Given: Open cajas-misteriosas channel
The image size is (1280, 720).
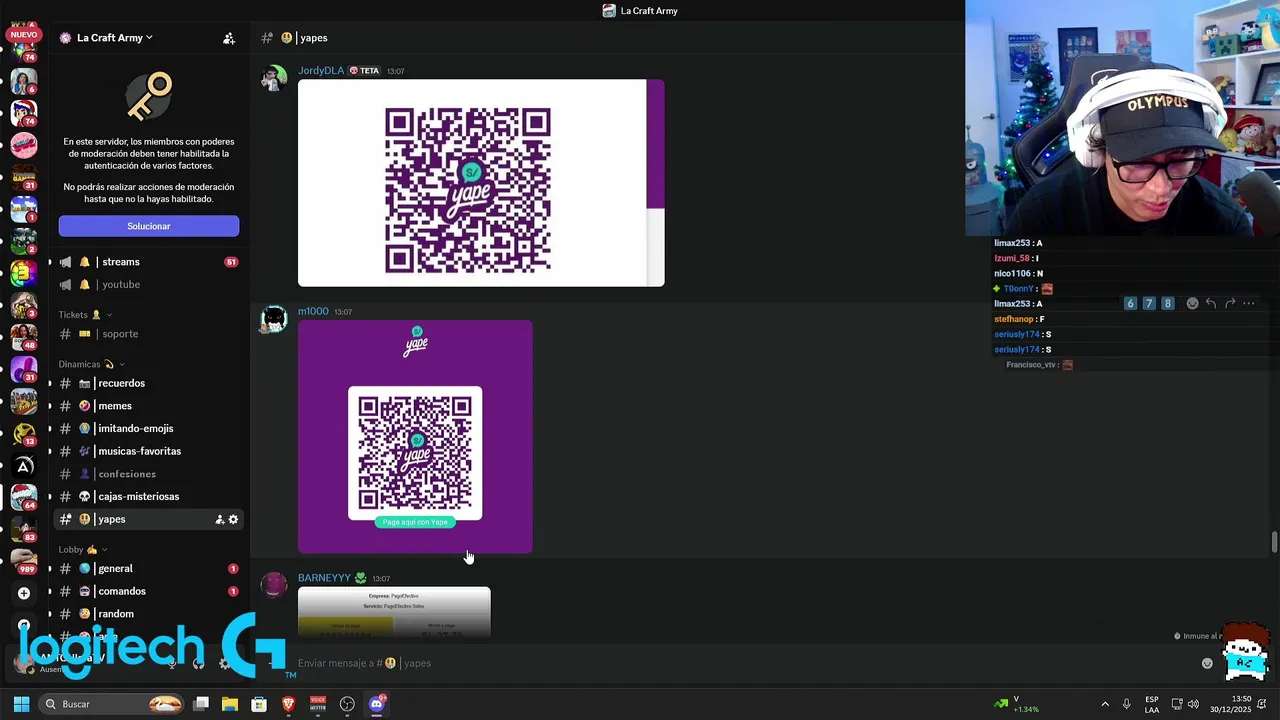Looking at the screenshot, I should click(x=147, y=496).
